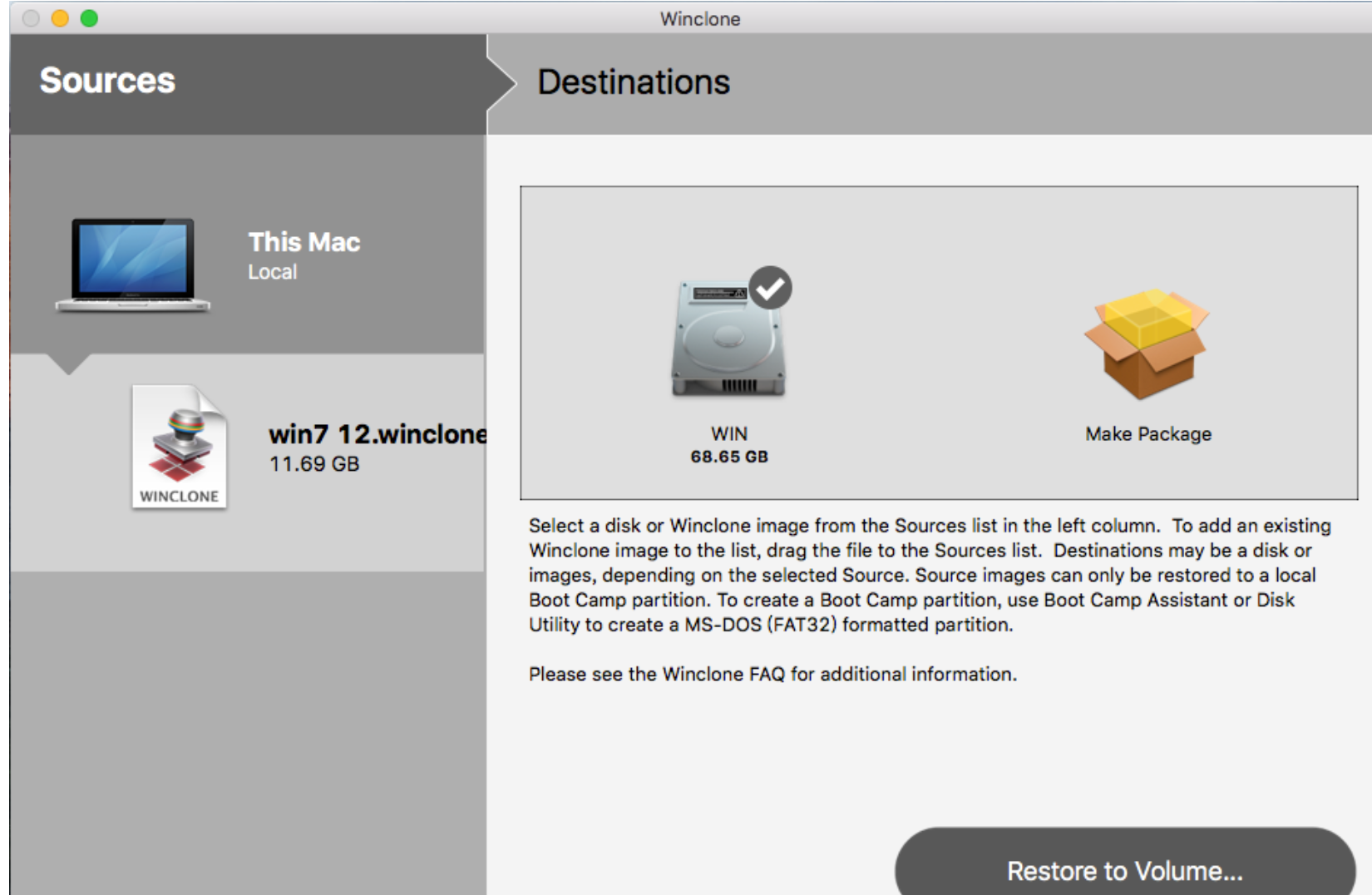Select the This Mac laptop icon
Image resolution: width=1372 pixels, height=895 pixels.
pyautogui.click(x=133, y=265)
